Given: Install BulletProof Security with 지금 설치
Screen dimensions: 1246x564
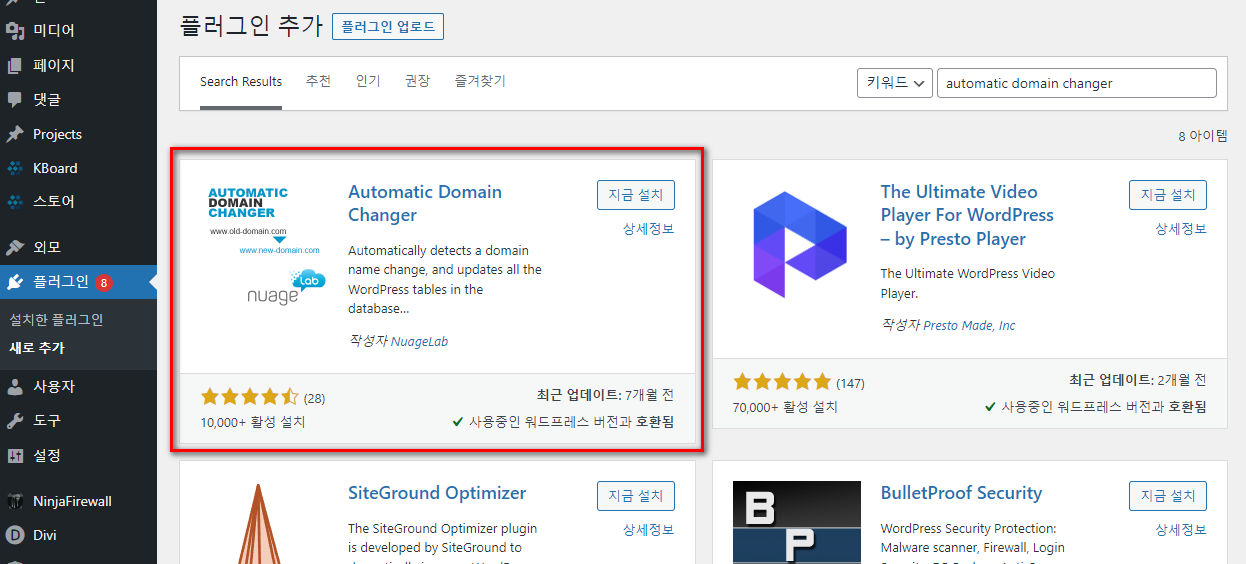Looking at the screenshot, I should tap(1168, 495).
